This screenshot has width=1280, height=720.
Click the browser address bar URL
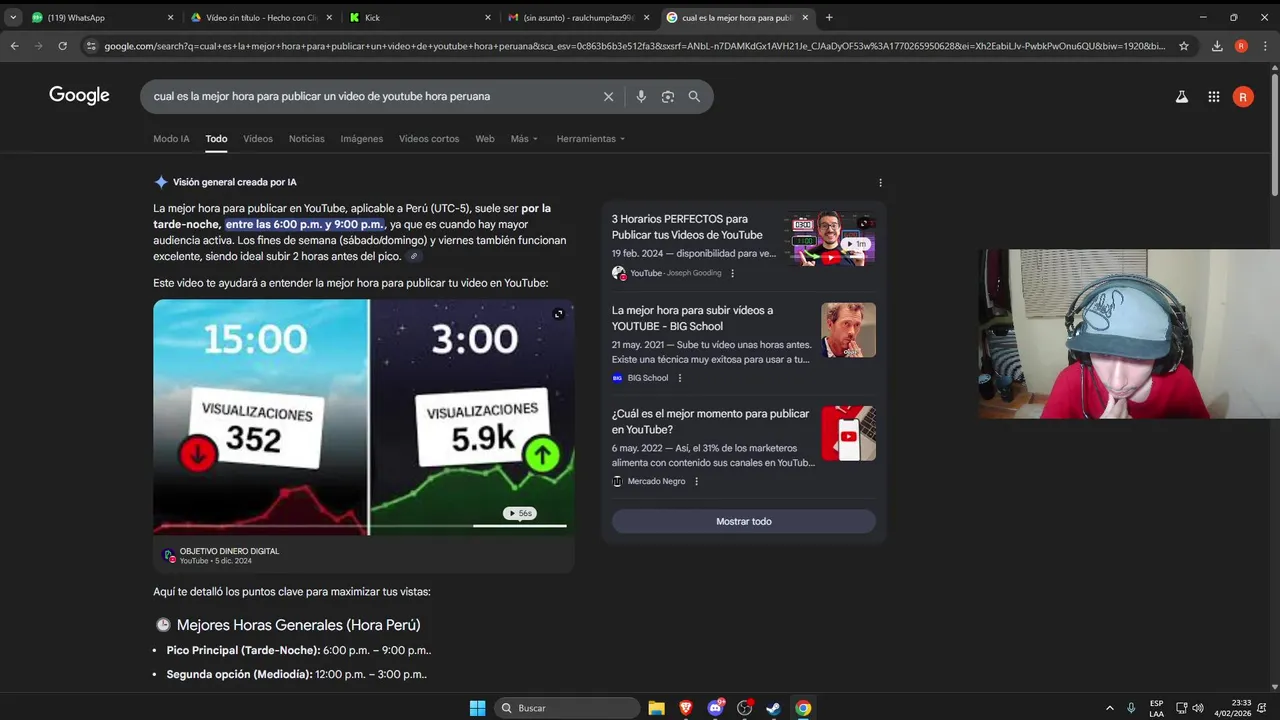(x=635, y=46)
